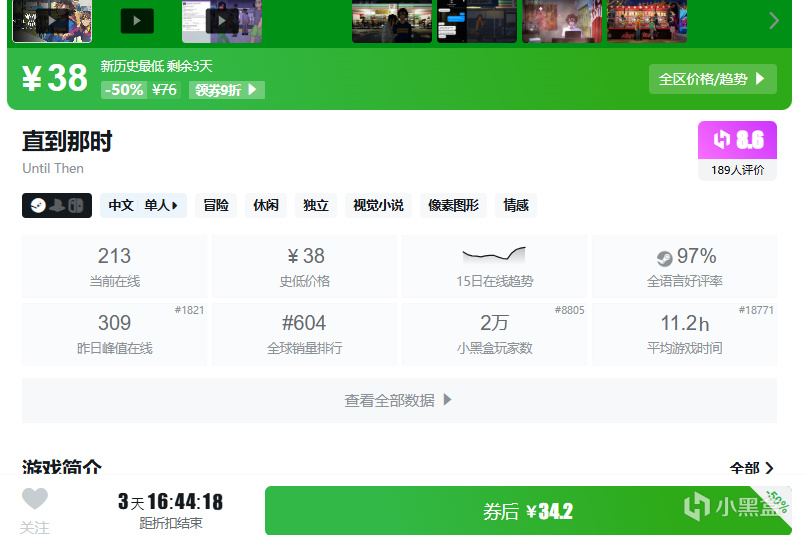Viewport: 805px width, 535px height.
Task: Expand 查看全部数据 to view all data
Action: pos(399,400)
